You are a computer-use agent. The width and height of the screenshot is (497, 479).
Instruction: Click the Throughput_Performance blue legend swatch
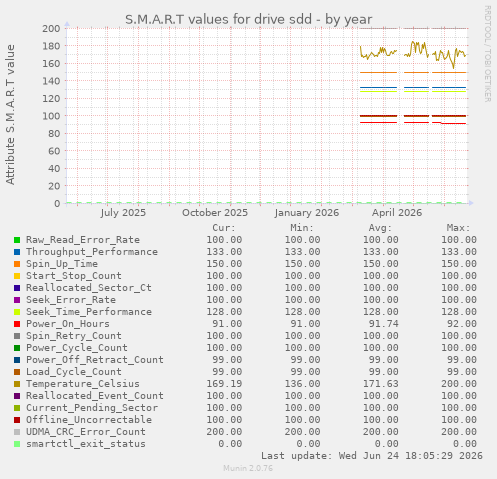pyautogui.click(x=17, y=252)
